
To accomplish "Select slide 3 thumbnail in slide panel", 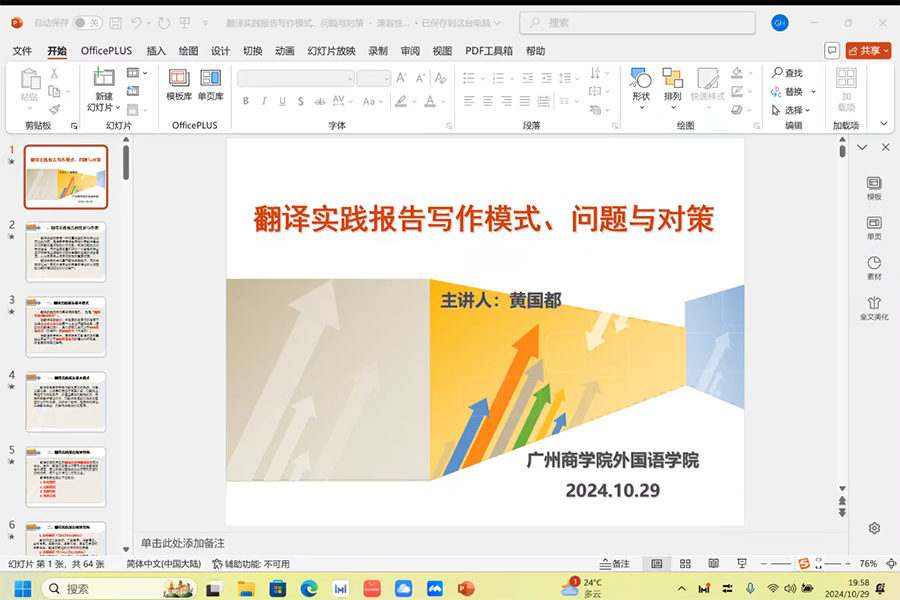I will 66,327.
